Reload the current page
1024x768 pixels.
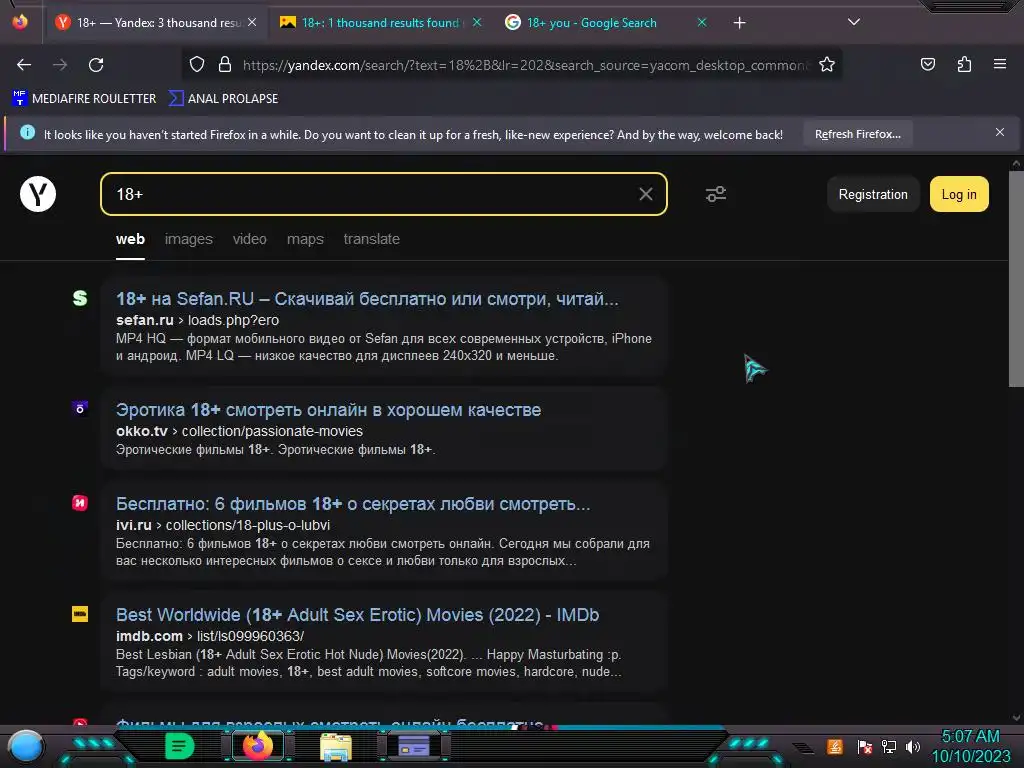[x=96, y=65]
